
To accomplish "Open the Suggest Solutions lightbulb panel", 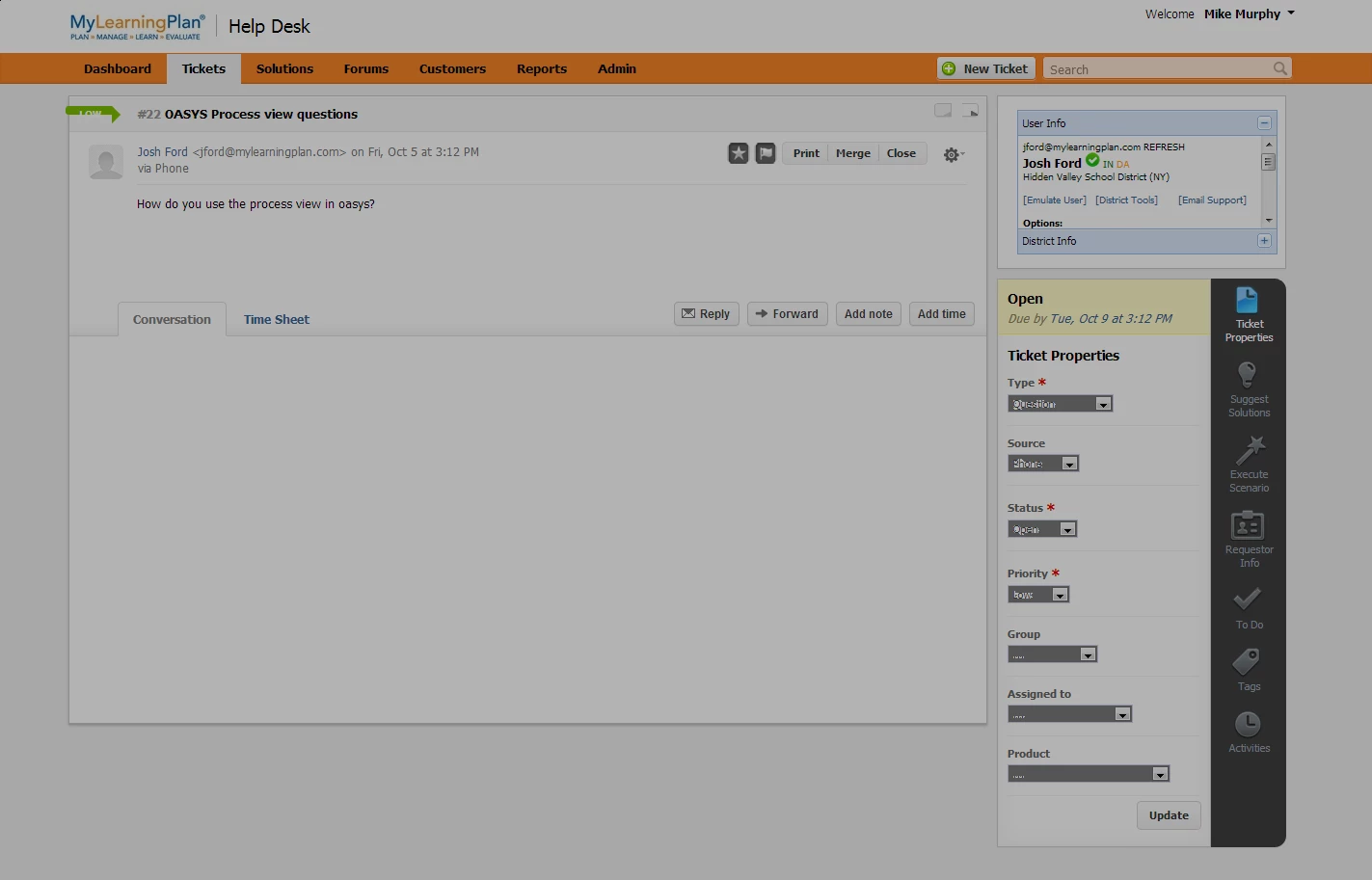I will [x=1249, y=389].
